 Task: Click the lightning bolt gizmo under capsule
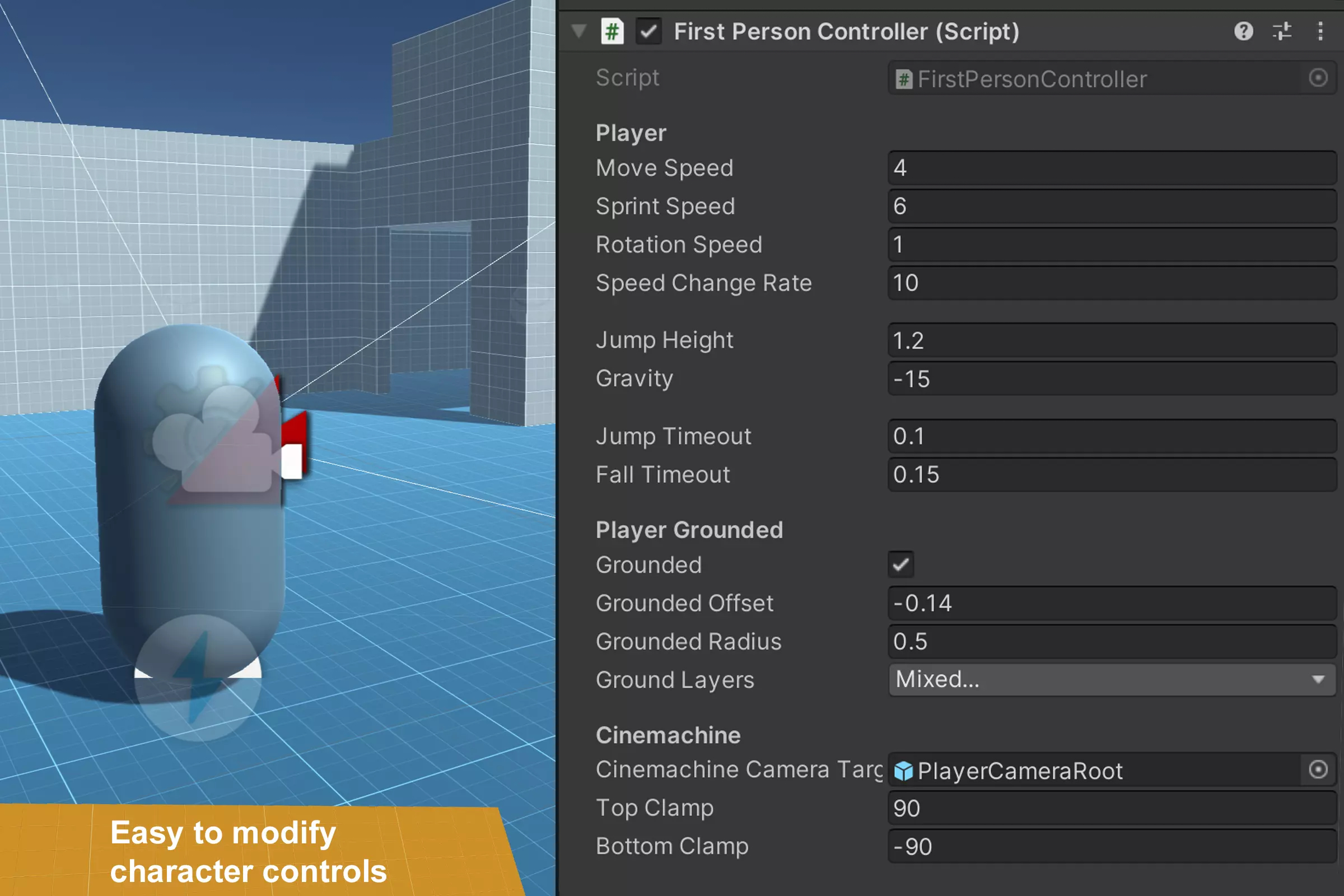click(x=197, y=677)
